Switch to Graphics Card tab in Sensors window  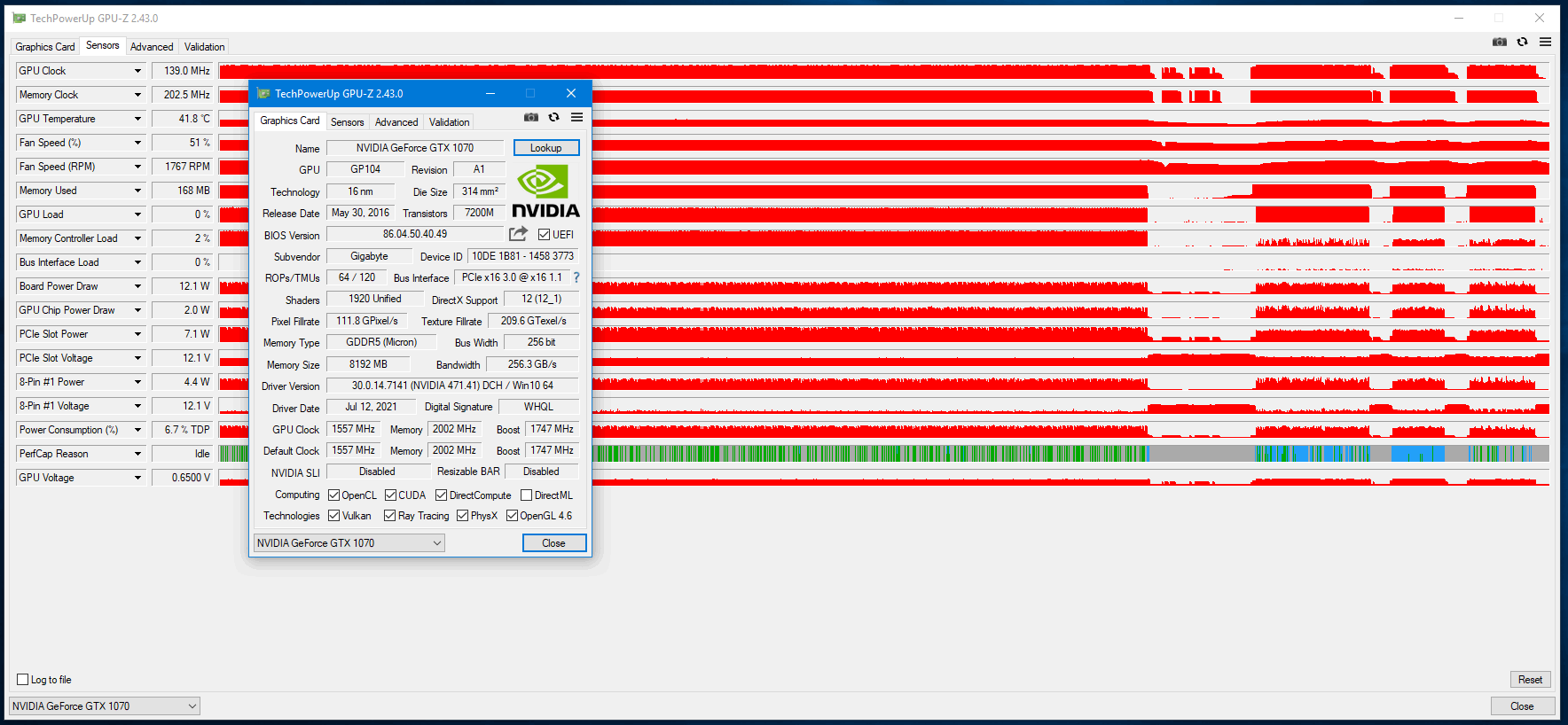[45, 47]
